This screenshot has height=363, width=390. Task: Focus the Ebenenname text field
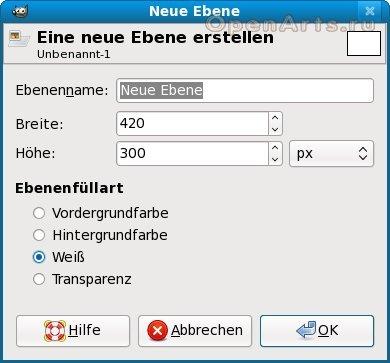pyautogui.click(x=245, y=90)
